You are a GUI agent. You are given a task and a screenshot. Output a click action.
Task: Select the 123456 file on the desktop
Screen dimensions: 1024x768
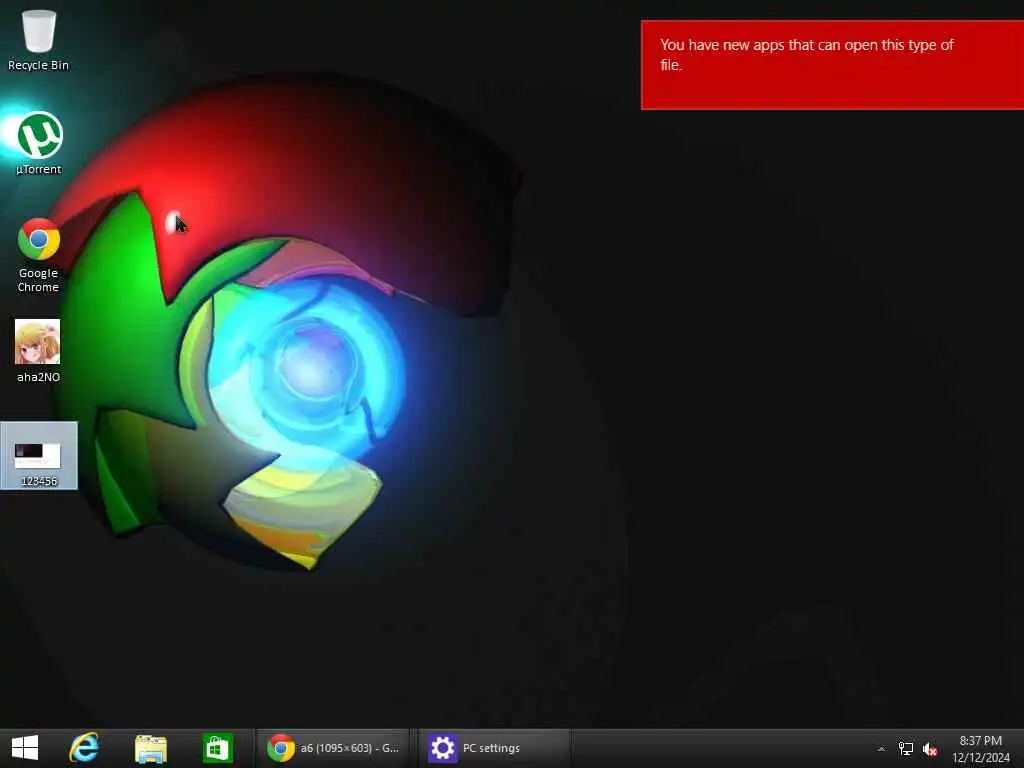39,455
